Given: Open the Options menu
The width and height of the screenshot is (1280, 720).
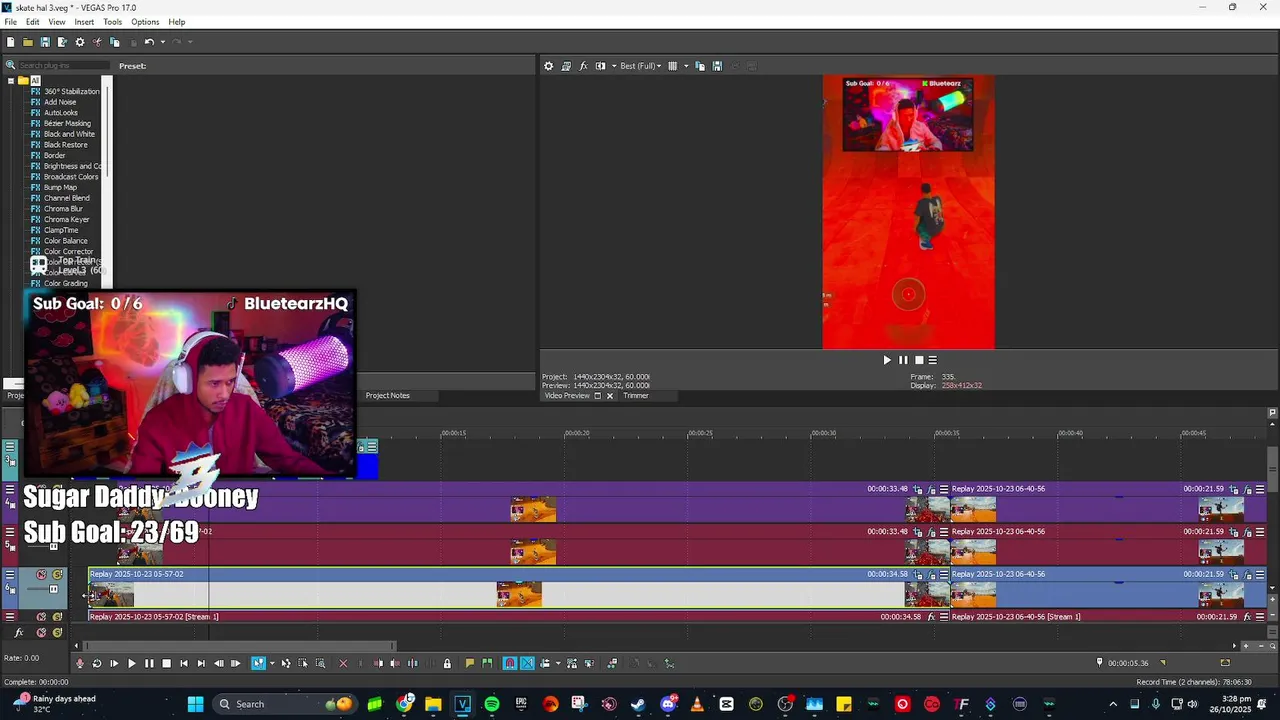Looking at the screenshot, I should tap(145, 22).
